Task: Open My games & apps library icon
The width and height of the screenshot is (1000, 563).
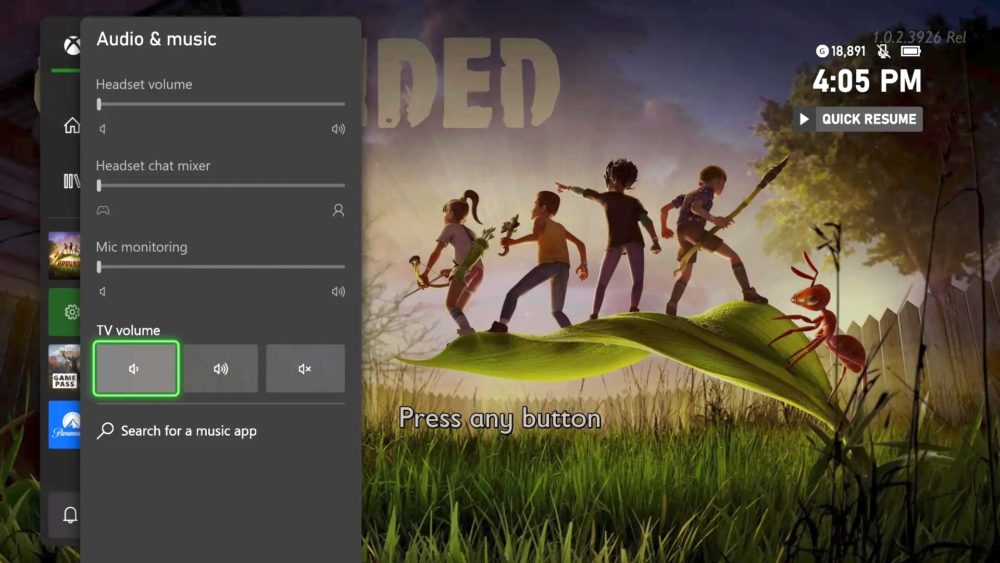Action: (71, 181)
